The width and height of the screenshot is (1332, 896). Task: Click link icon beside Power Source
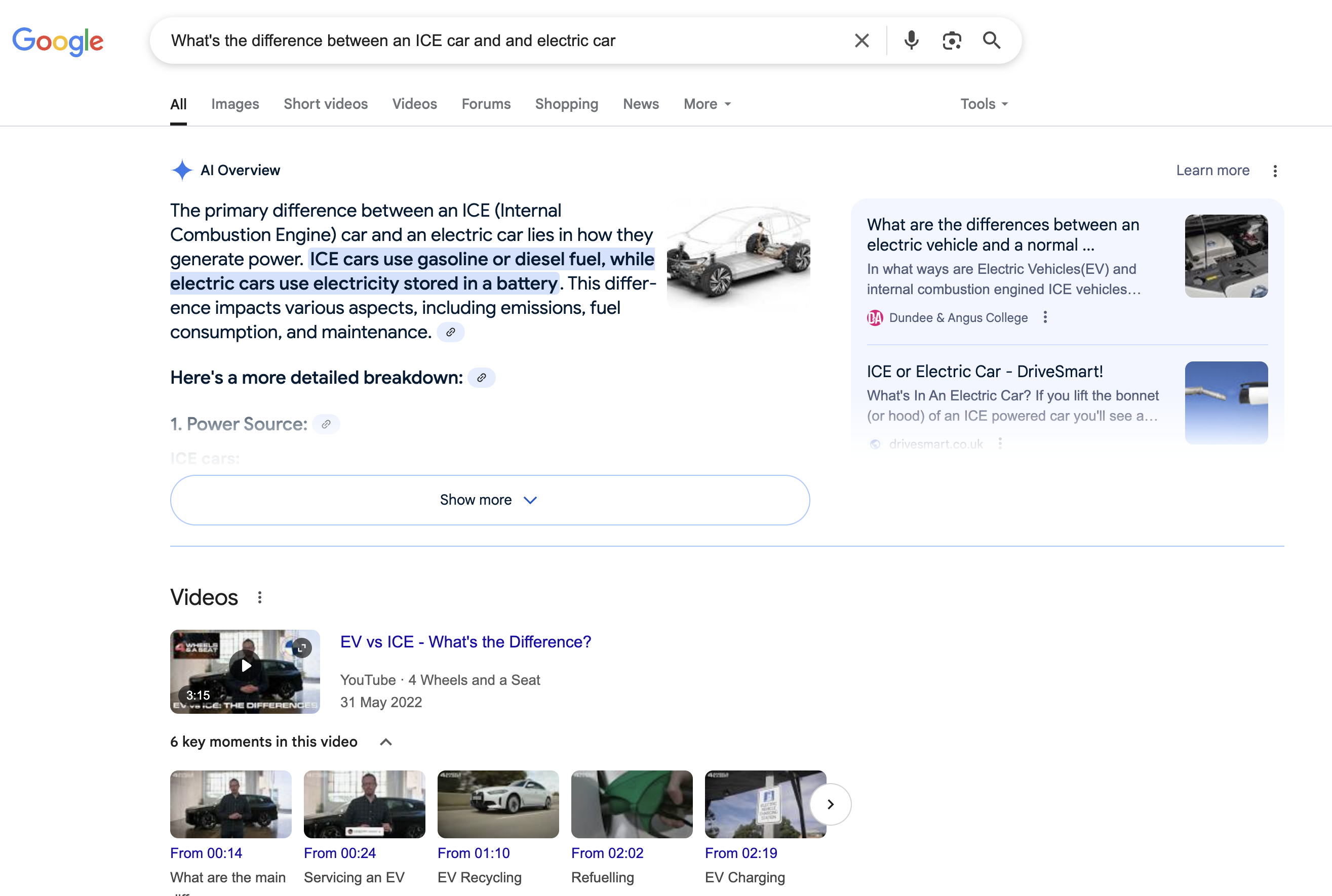[x=326, y=424]
